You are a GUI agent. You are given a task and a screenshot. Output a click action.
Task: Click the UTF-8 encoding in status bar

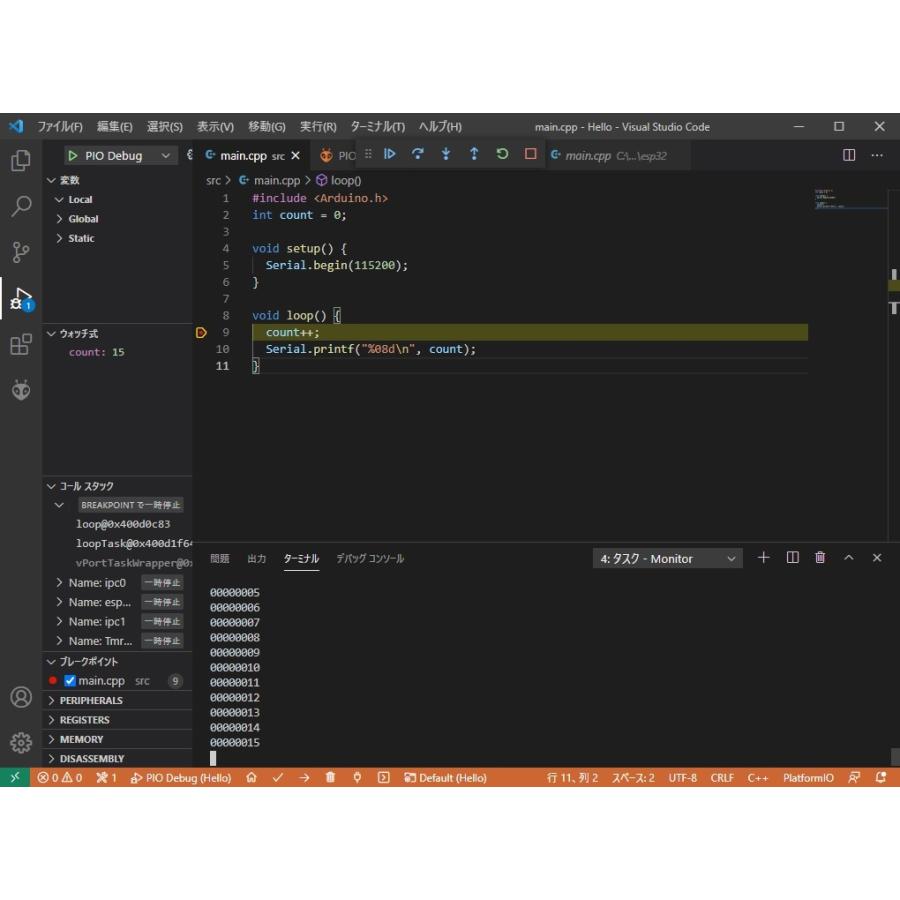[x=682, y=778]
